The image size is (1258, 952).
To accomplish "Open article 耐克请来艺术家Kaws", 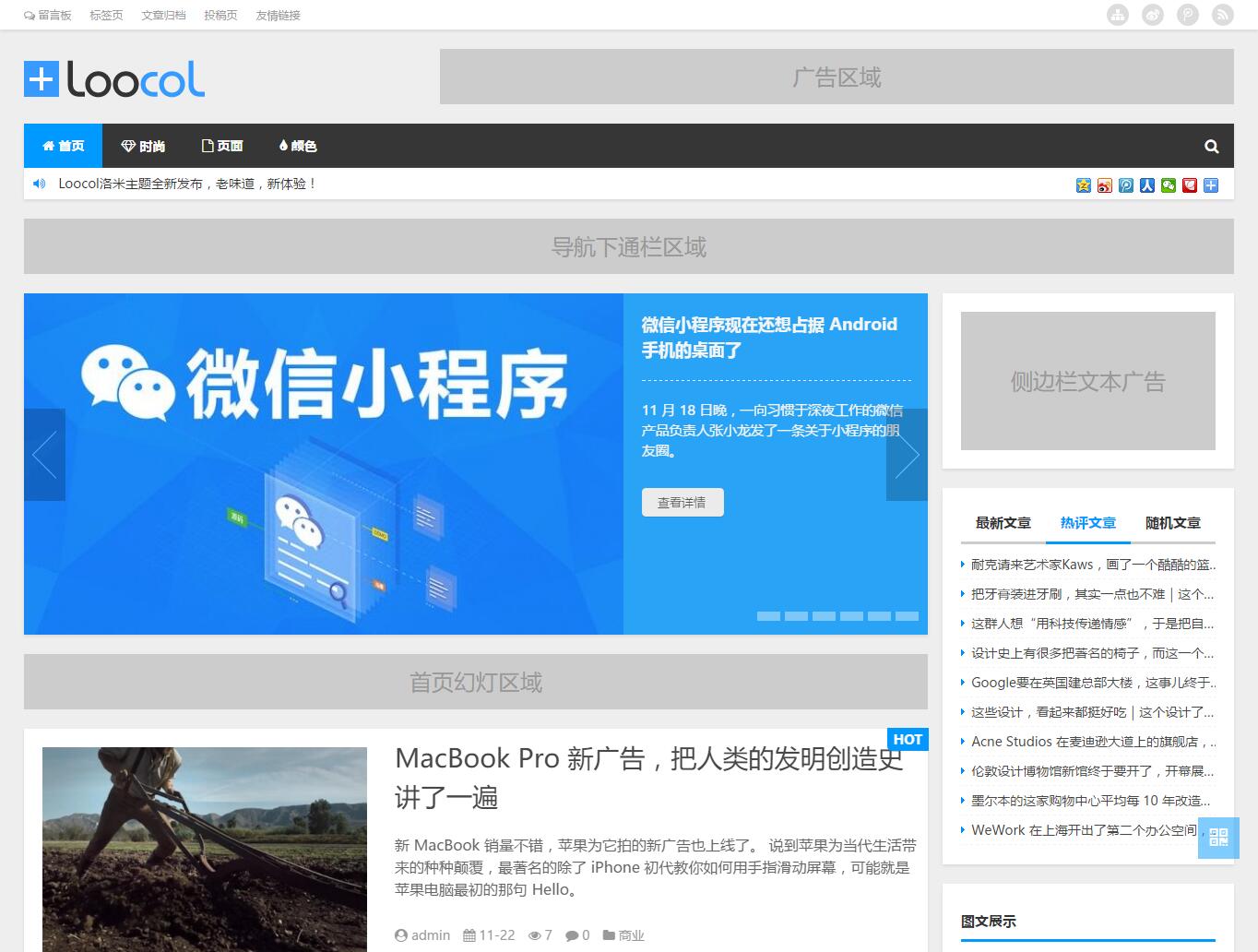I will click(x=1093, y=565).
